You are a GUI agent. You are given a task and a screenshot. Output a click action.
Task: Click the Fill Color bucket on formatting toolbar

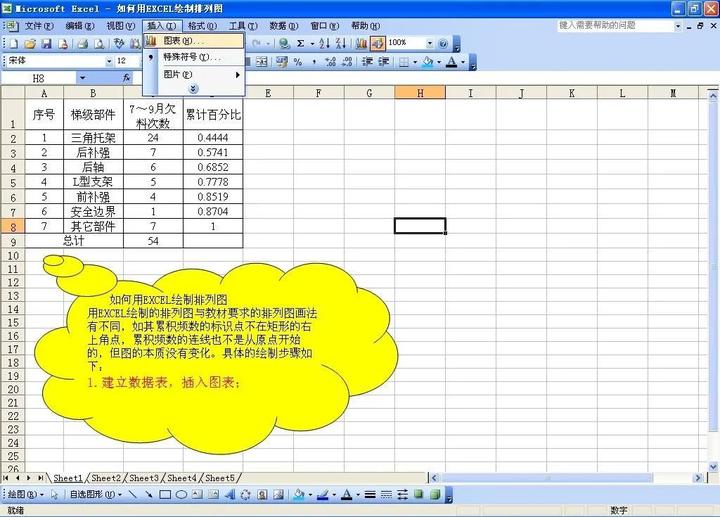click(428, 62)
